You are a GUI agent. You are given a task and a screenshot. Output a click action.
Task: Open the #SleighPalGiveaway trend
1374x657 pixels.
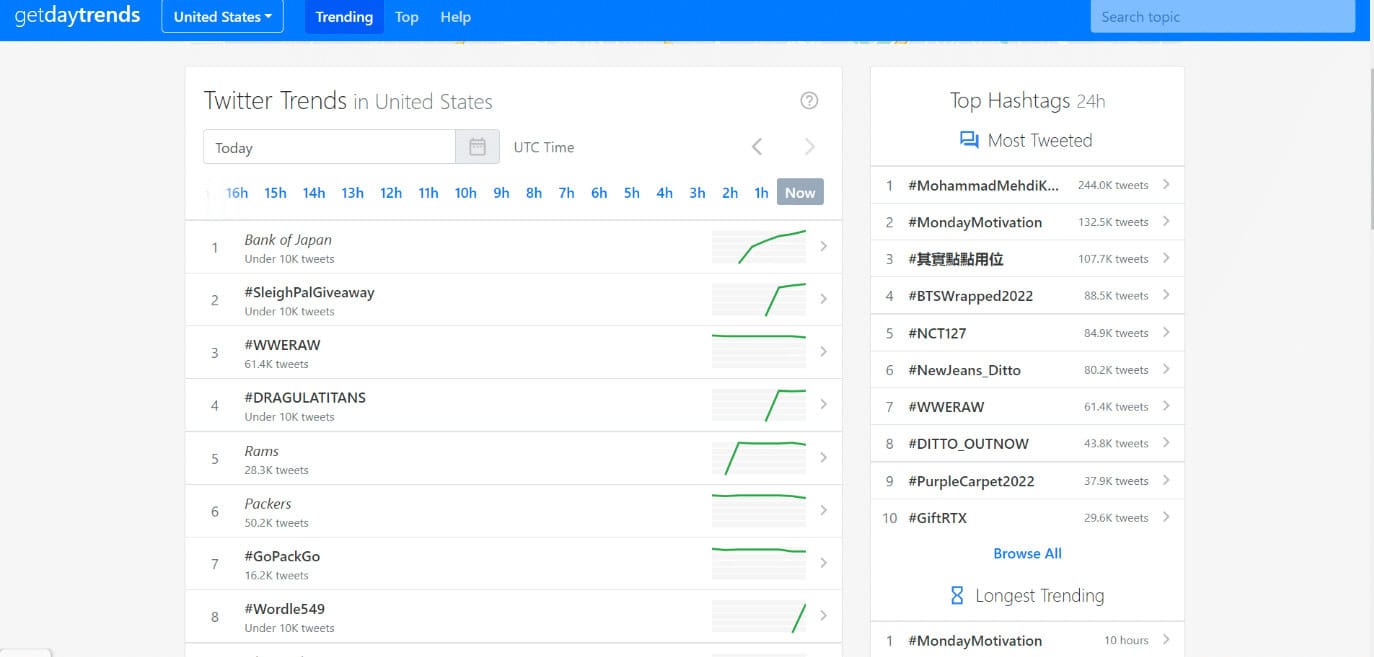309,292
